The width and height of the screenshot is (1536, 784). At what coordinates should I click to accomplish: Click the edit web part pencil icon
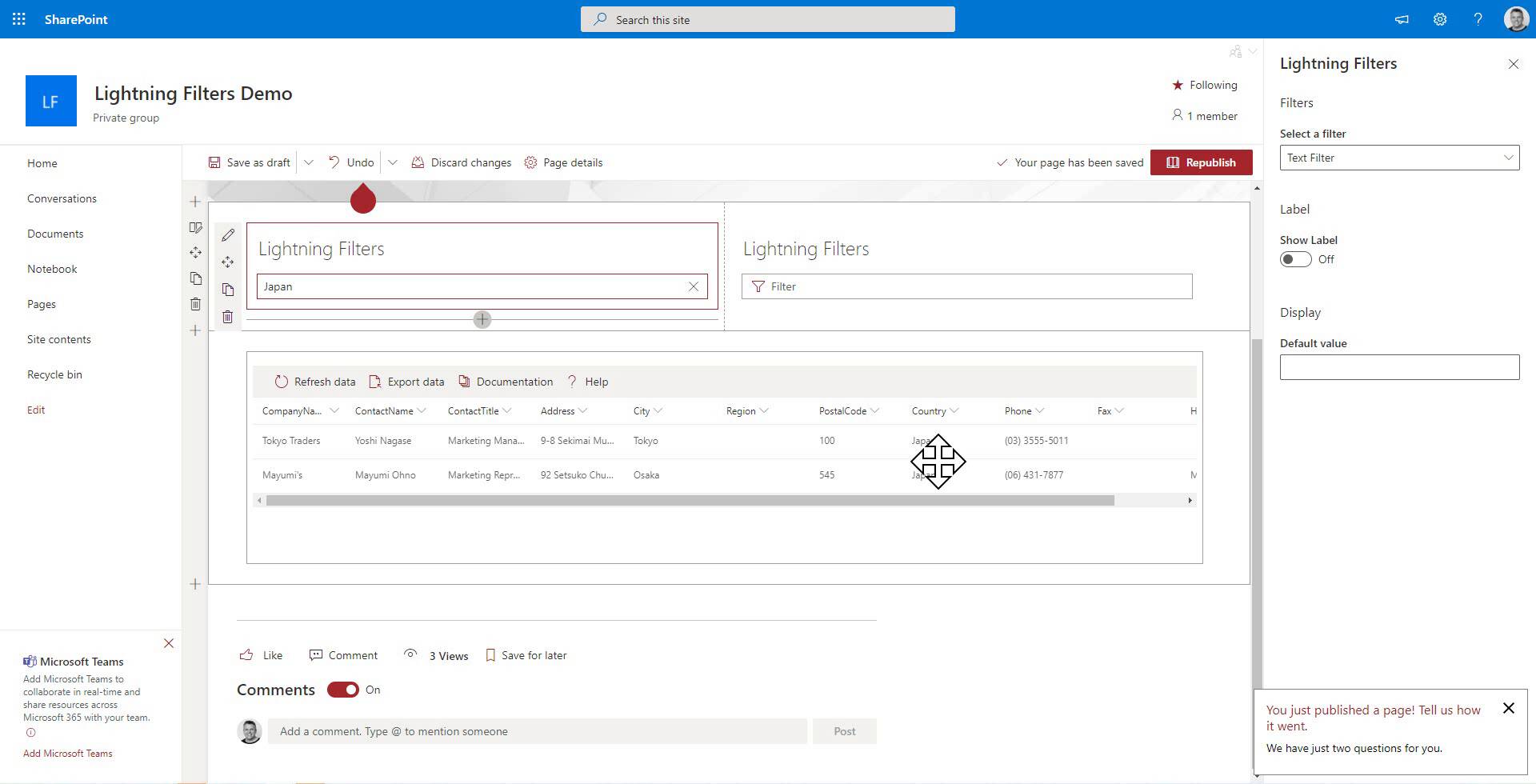pyautogui.click(x=228, y=235)
